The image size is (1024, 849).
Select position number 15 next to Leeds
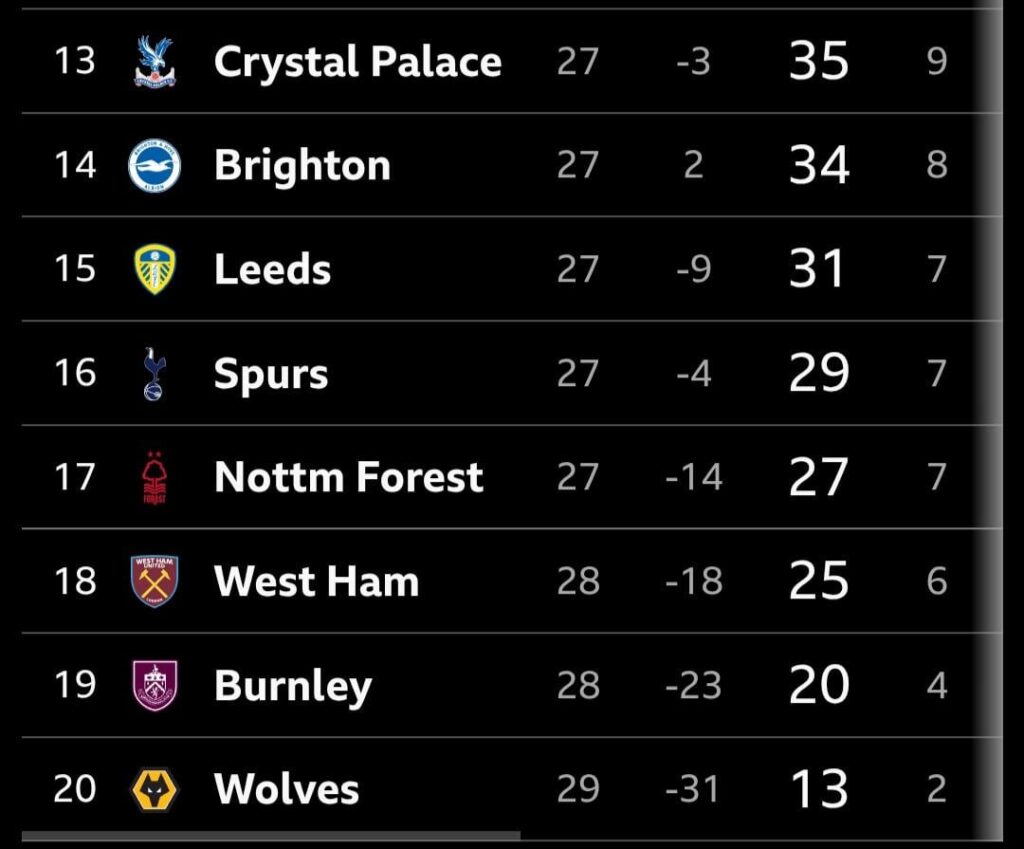click(x=75, y=269)
